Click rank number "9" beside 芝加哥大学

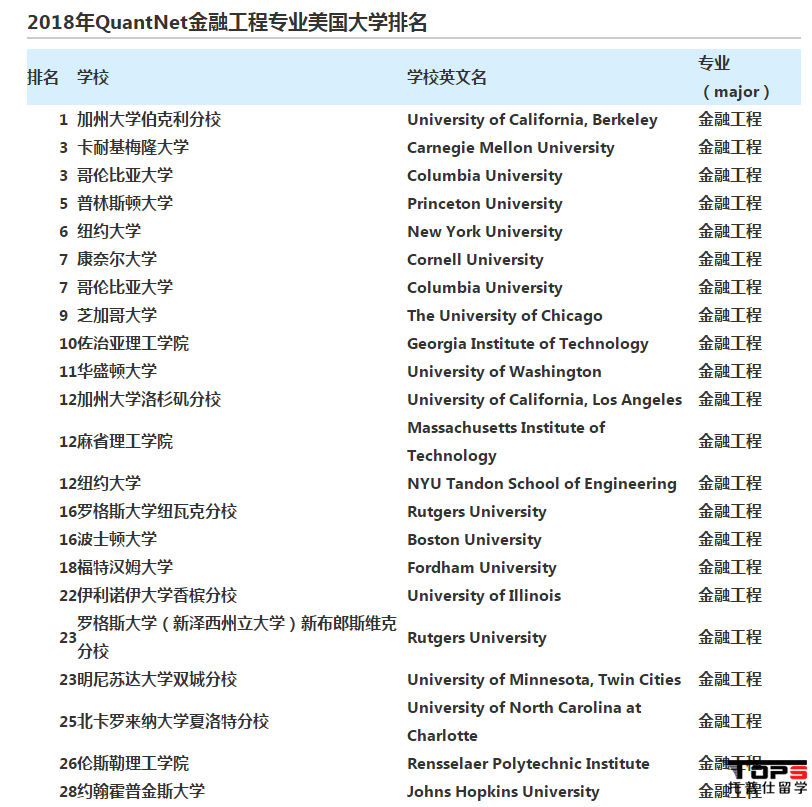(x=64, y=315)
